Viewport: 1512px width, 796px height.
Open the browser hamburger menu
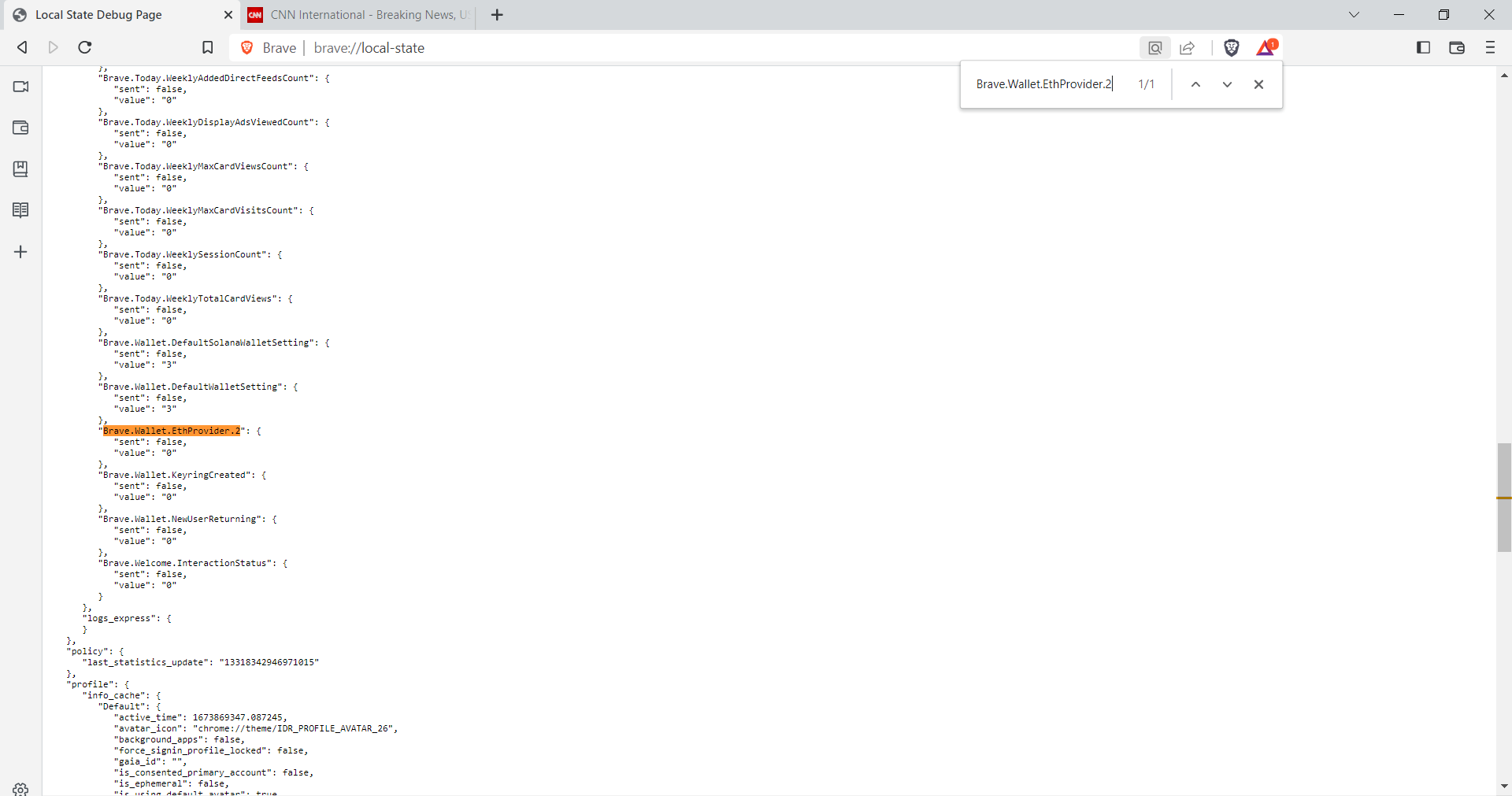pos(1490,47)
